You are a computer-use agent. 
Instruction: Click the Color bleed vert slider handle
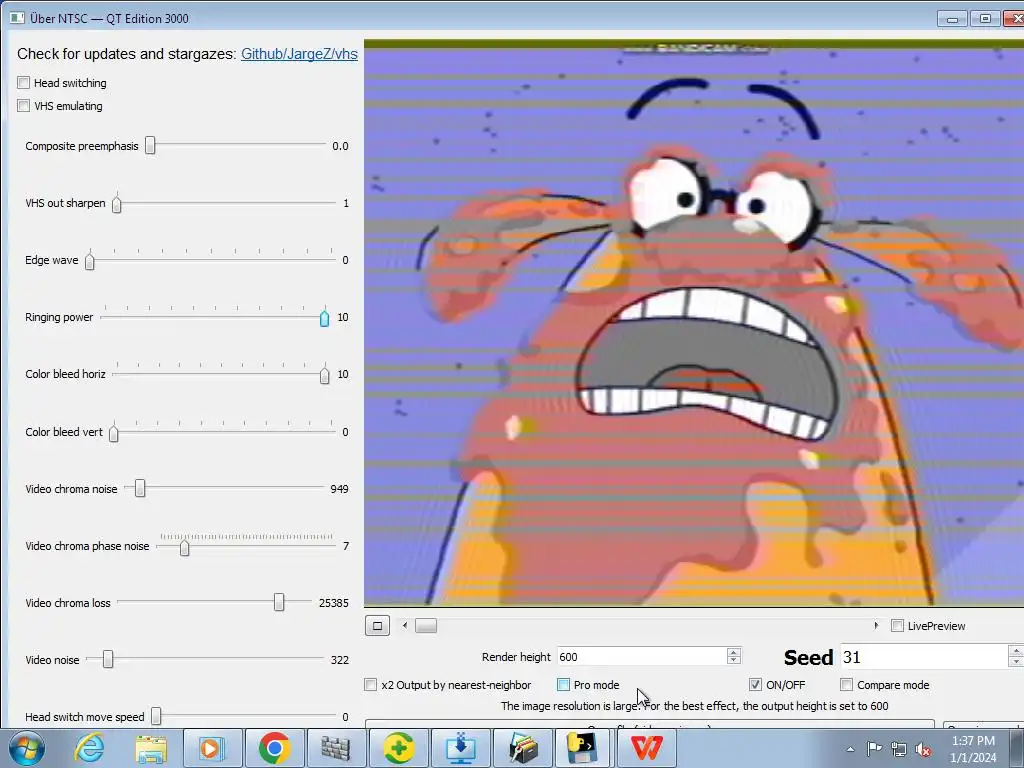pos(114,432)
